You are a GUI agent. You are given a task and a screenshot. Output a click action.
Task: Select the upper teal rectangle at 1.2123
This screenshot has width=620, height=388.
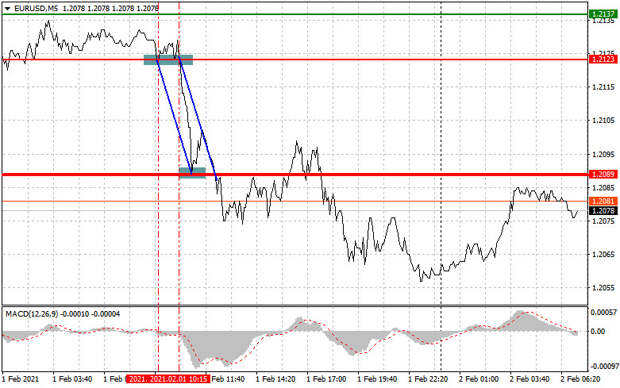click(168, 60)
